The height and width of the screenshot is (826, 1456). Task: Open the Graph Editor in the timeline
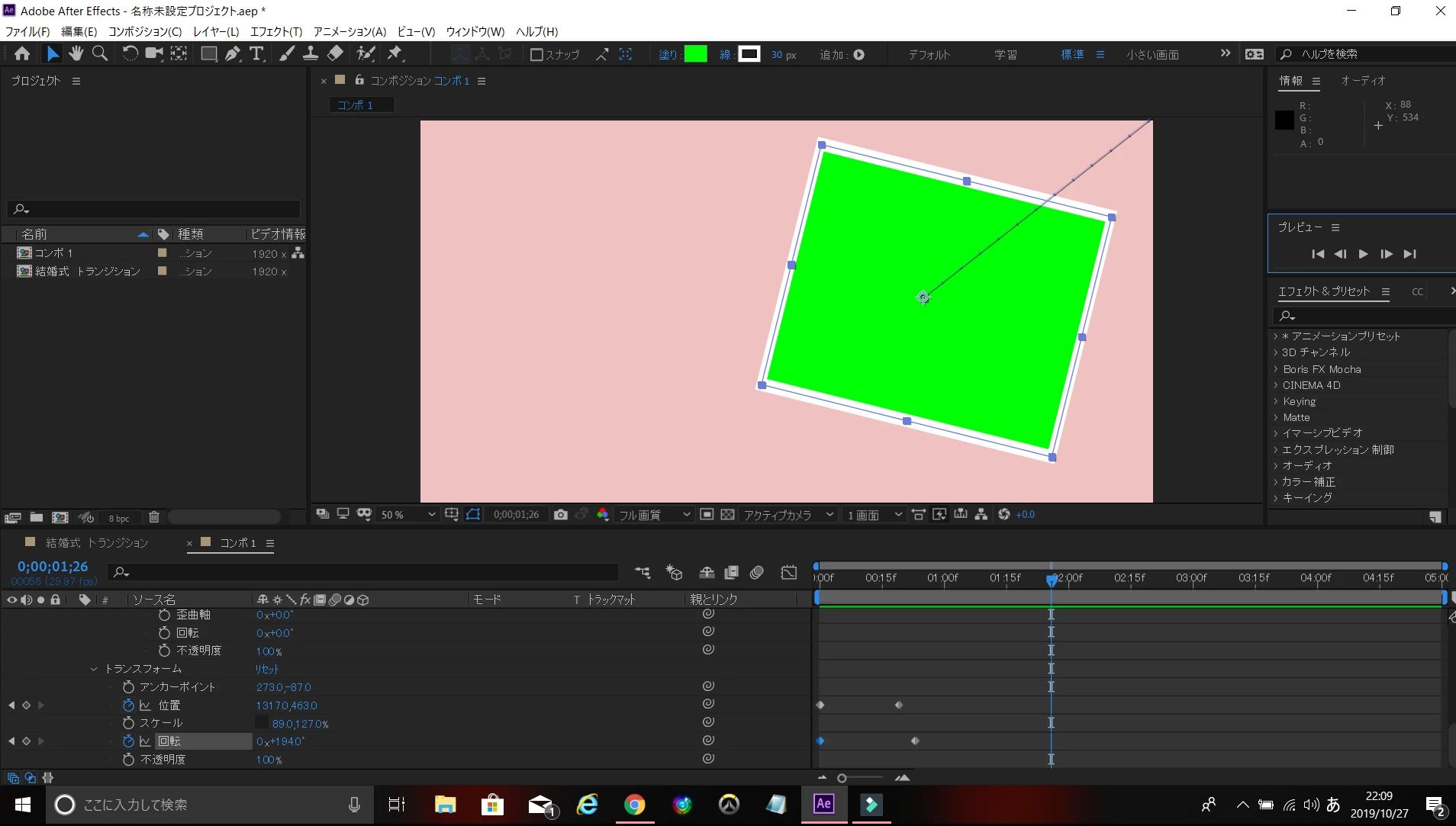789,572
